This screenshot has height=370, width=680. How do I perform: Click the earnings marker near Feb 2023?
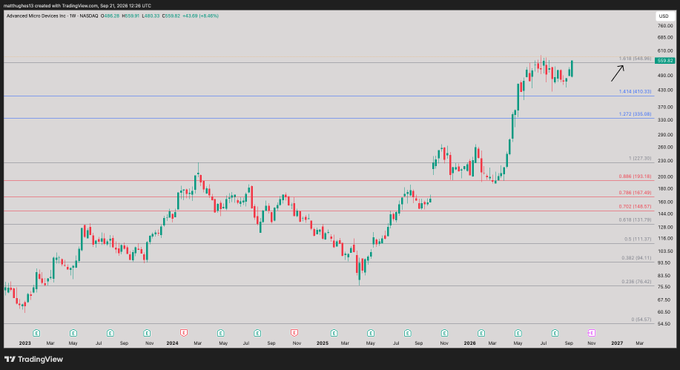(x=36, y=333)
